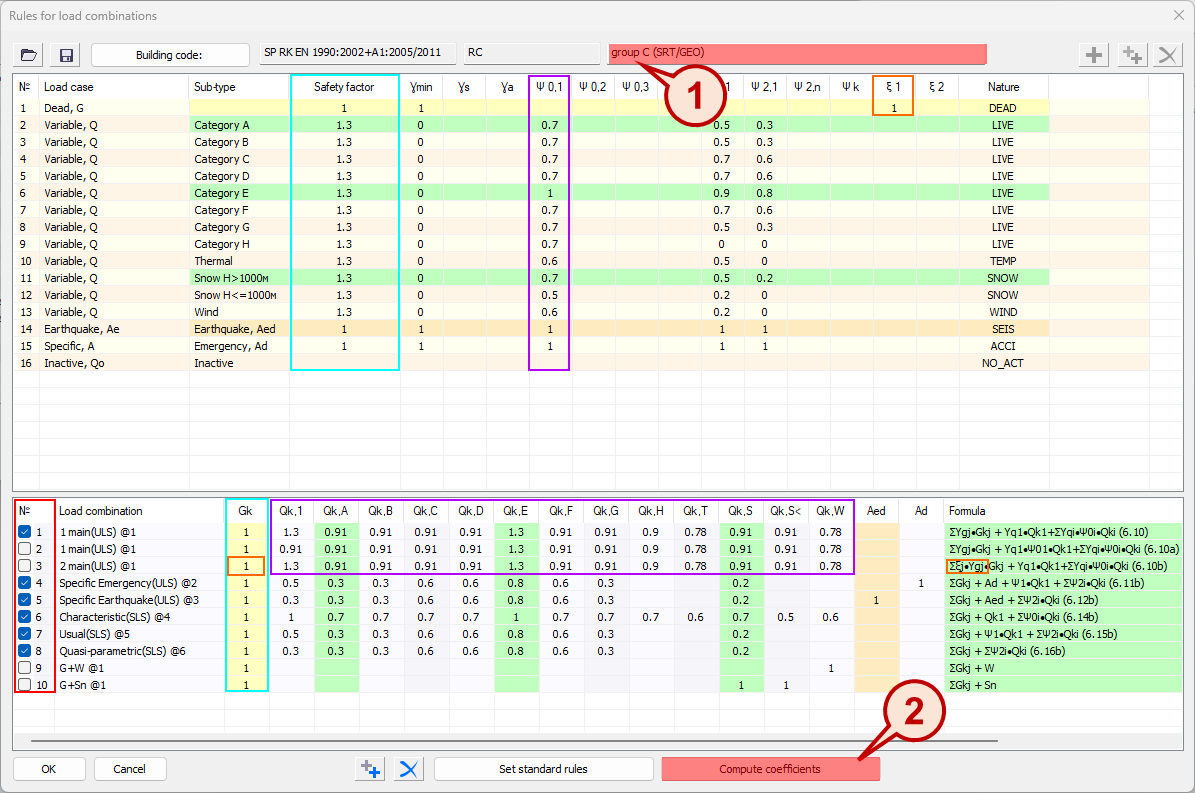Click the open file folder icon

[29, 55]
